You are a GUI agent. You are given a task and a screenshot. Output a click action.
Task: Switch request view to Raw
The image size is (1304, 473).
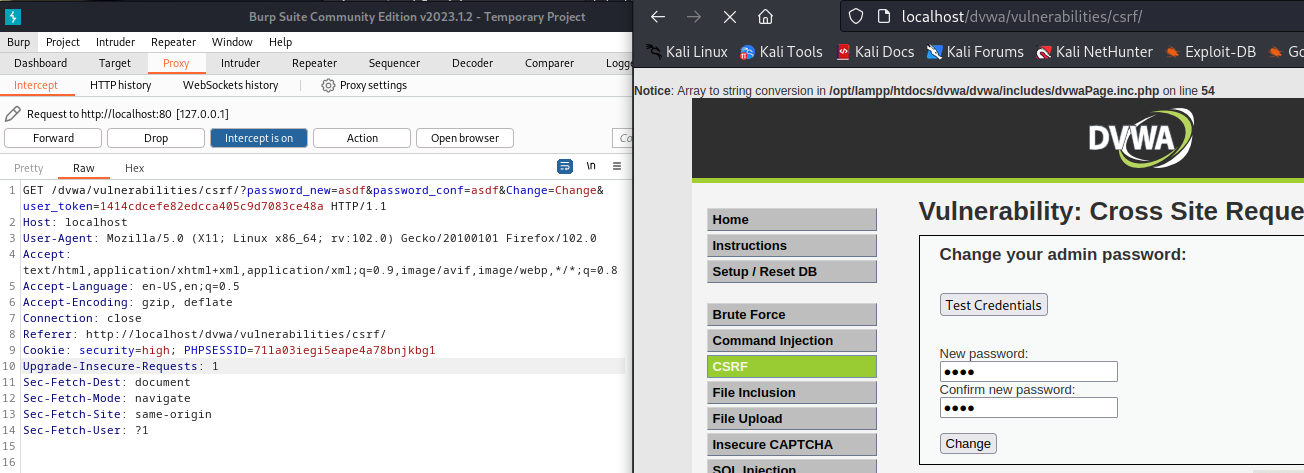point(84,168)
